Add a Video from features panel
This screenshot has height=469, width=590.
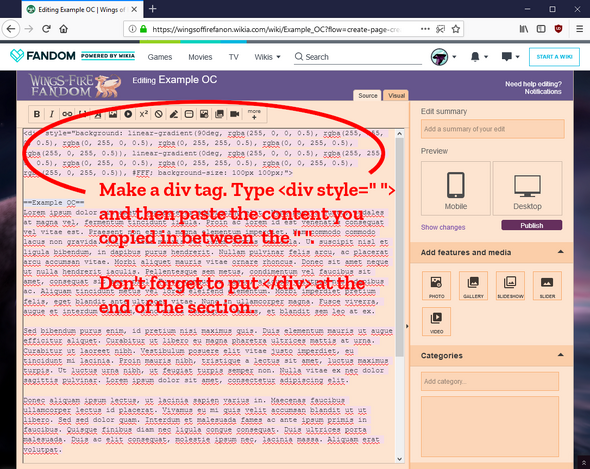coord(436,321)
